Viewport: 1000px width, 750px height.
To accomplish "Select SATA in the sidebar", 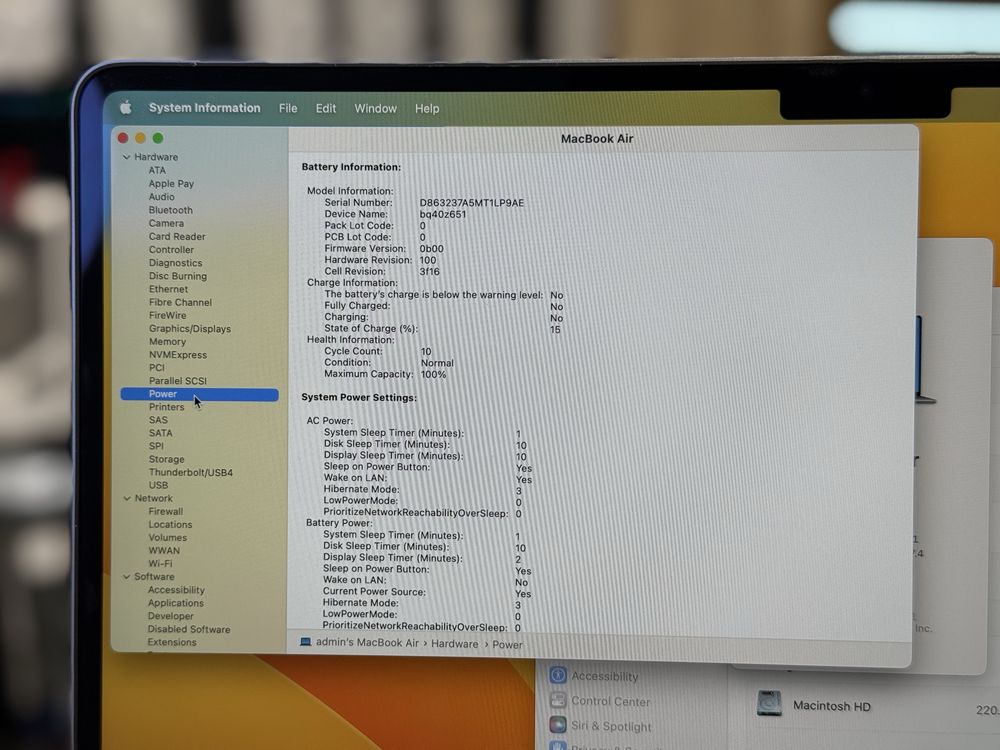I will point(160,432).
